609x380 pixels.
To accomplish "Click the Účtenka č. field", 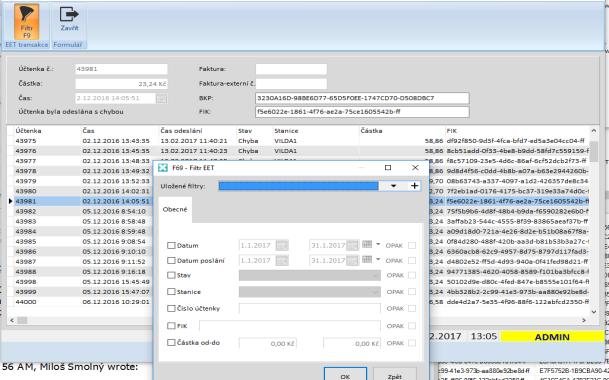I will click(x=121, y=69).
